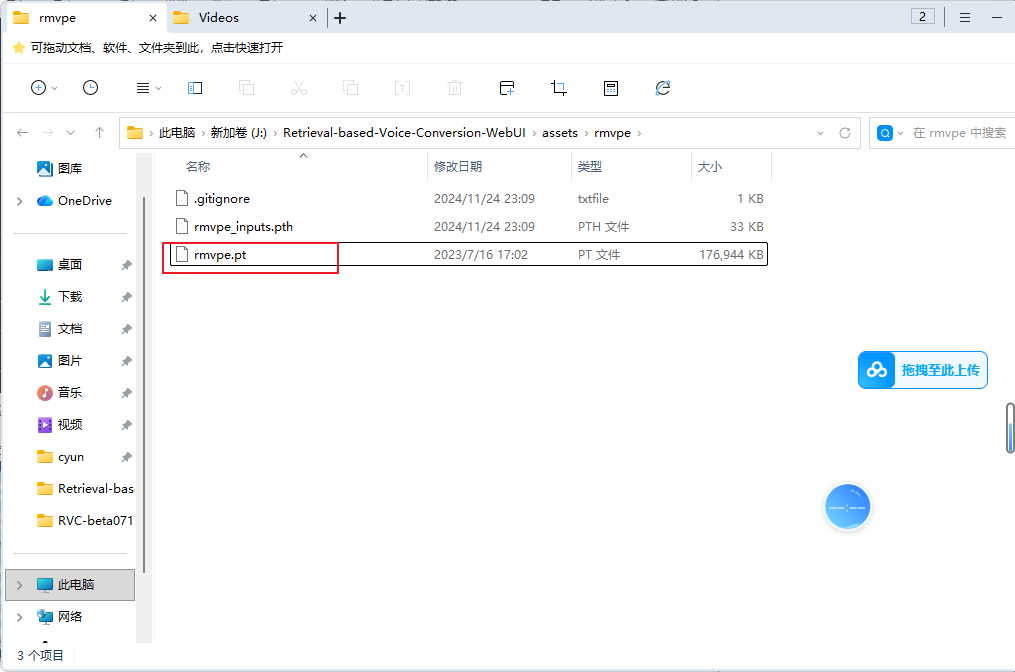Go forward with the right arrow
This screenshot has height=672, width=1015.
click(47, 133)
